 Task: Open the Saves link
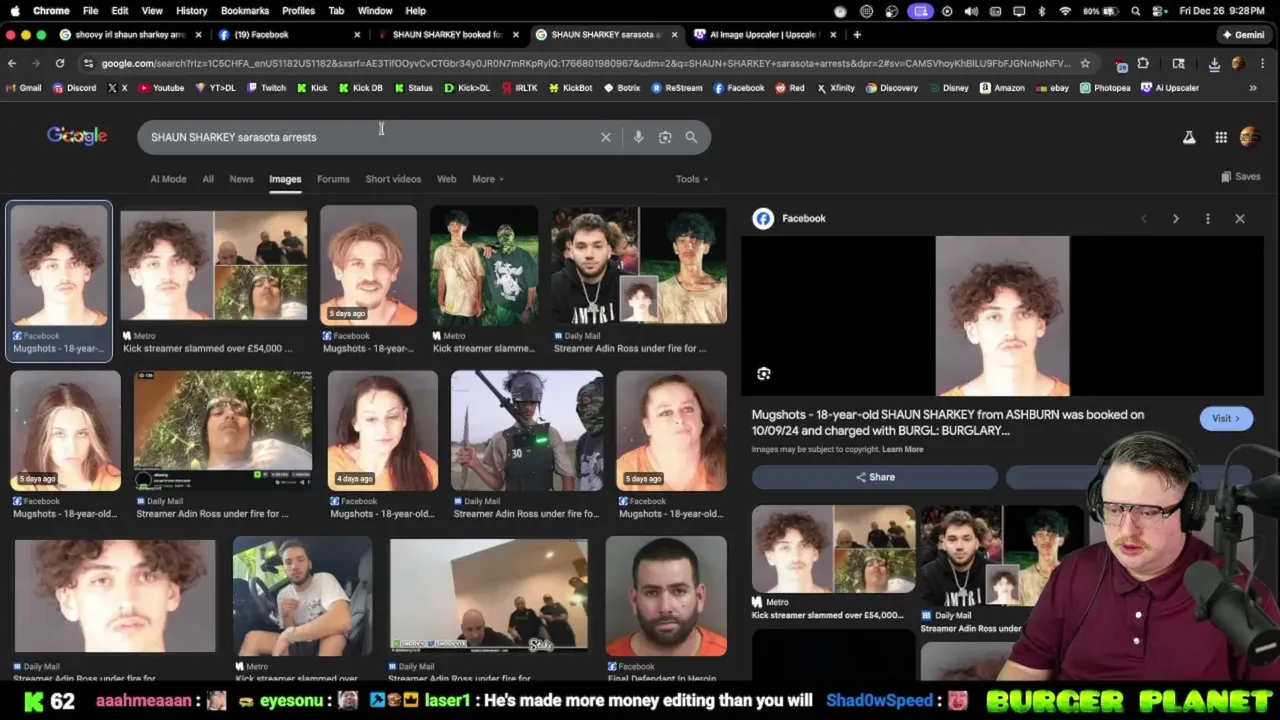coord(1240,176)
